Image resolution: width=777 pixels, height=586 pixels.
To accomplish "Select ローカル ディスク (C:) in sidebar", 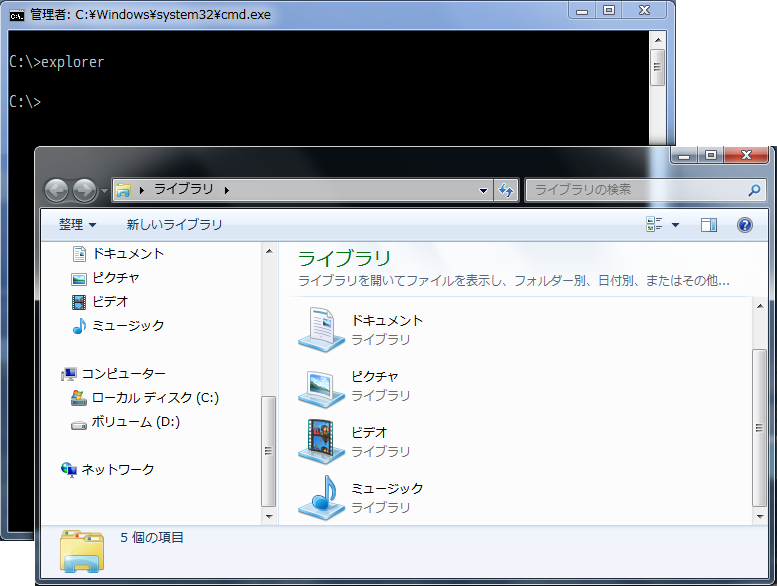I will pos(154,397).
